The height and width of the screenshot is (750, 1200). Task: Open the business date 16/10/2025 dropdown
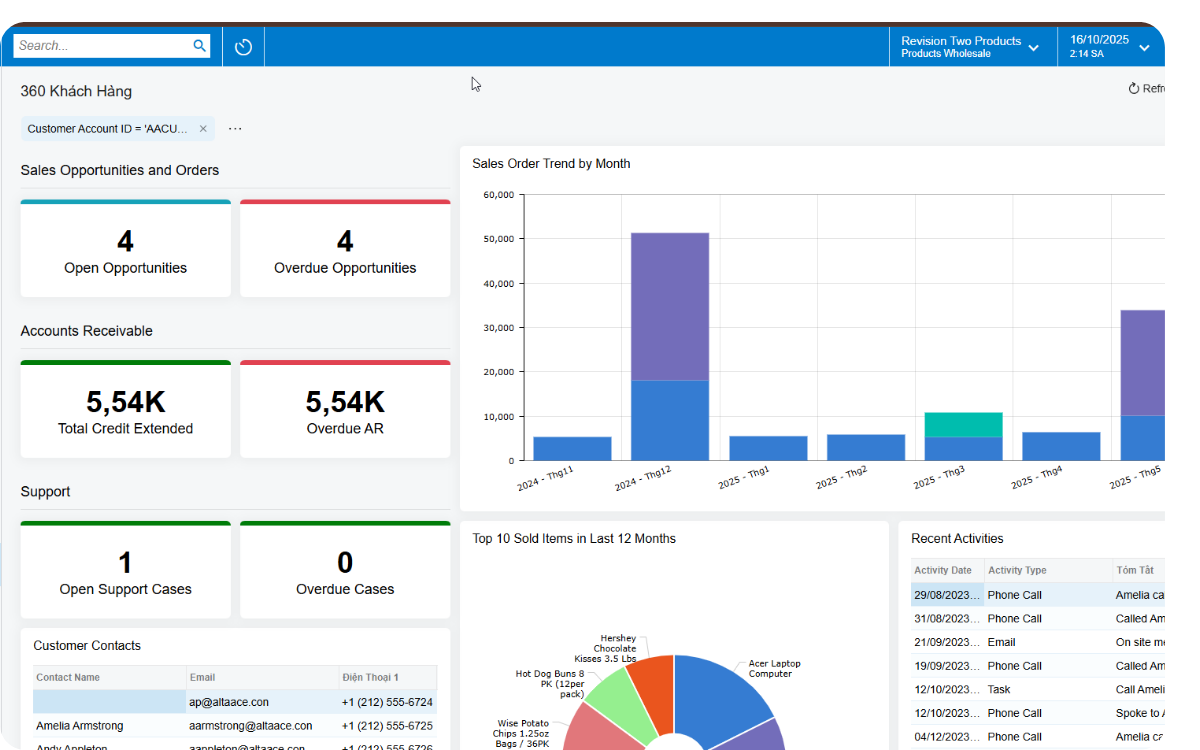pos(1143,46)
